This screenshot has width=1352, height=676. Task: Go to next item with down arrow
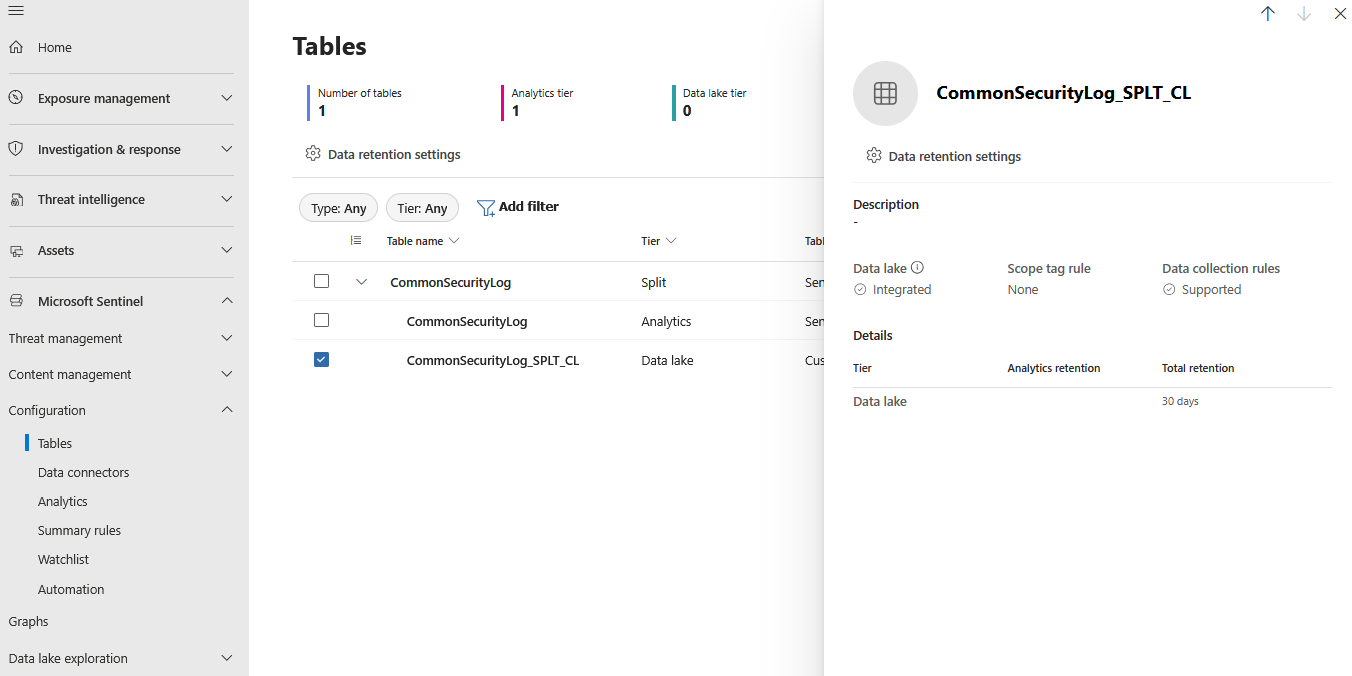coord(1304,14)
